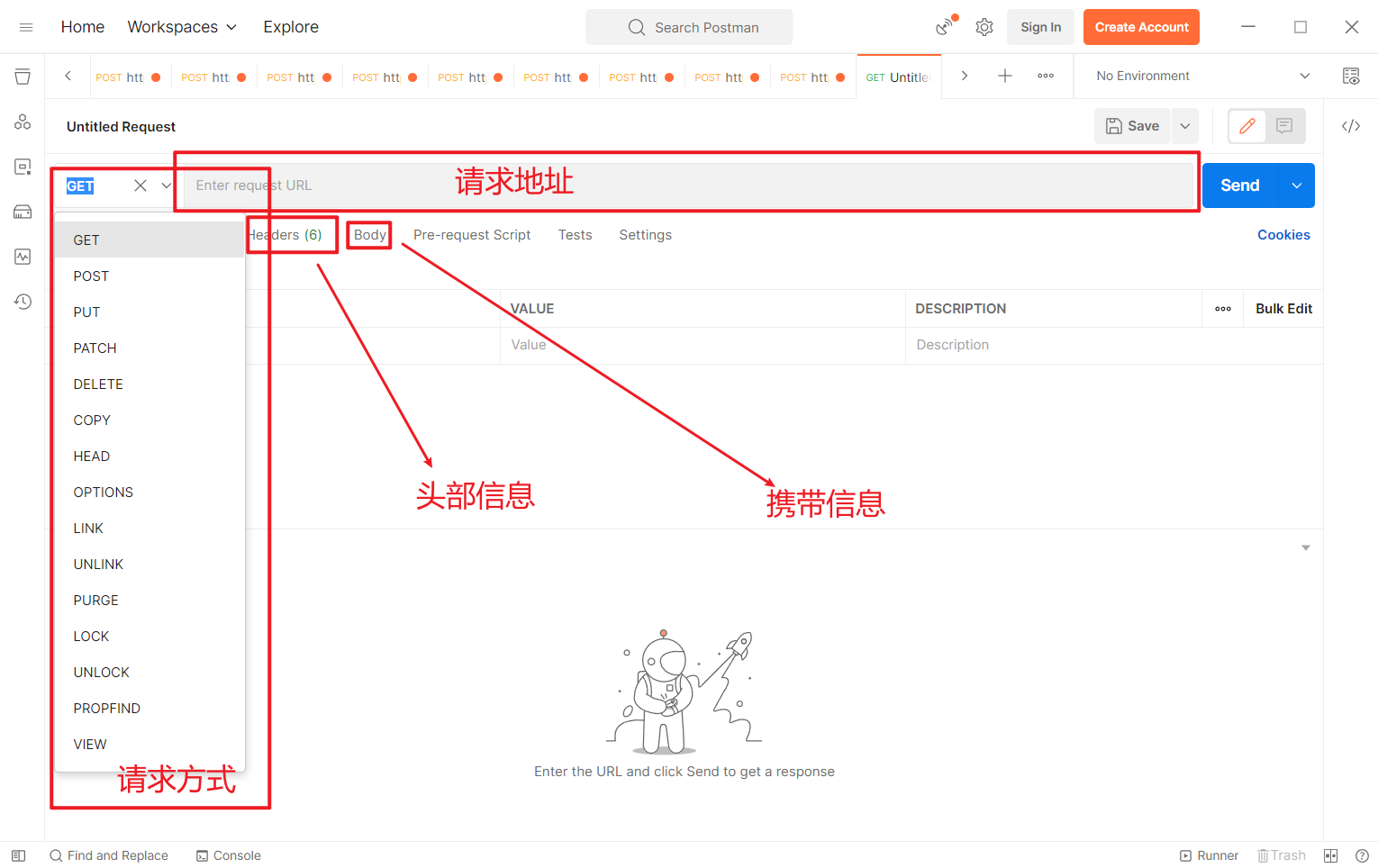Click the Cookies link
Image resolution: width=1378 pixels, height=868 pixels.
tap(1283, 234)
